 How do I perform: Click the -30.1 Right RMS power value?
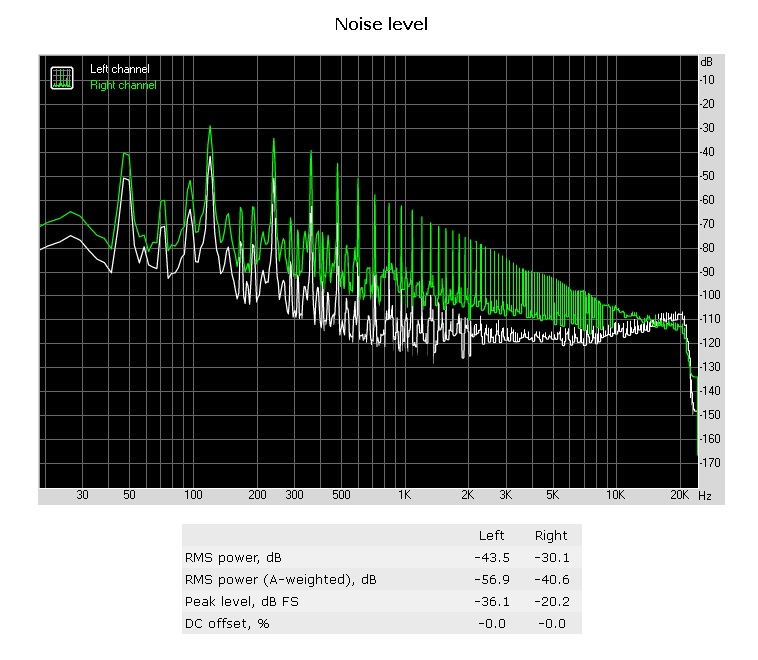551,557
